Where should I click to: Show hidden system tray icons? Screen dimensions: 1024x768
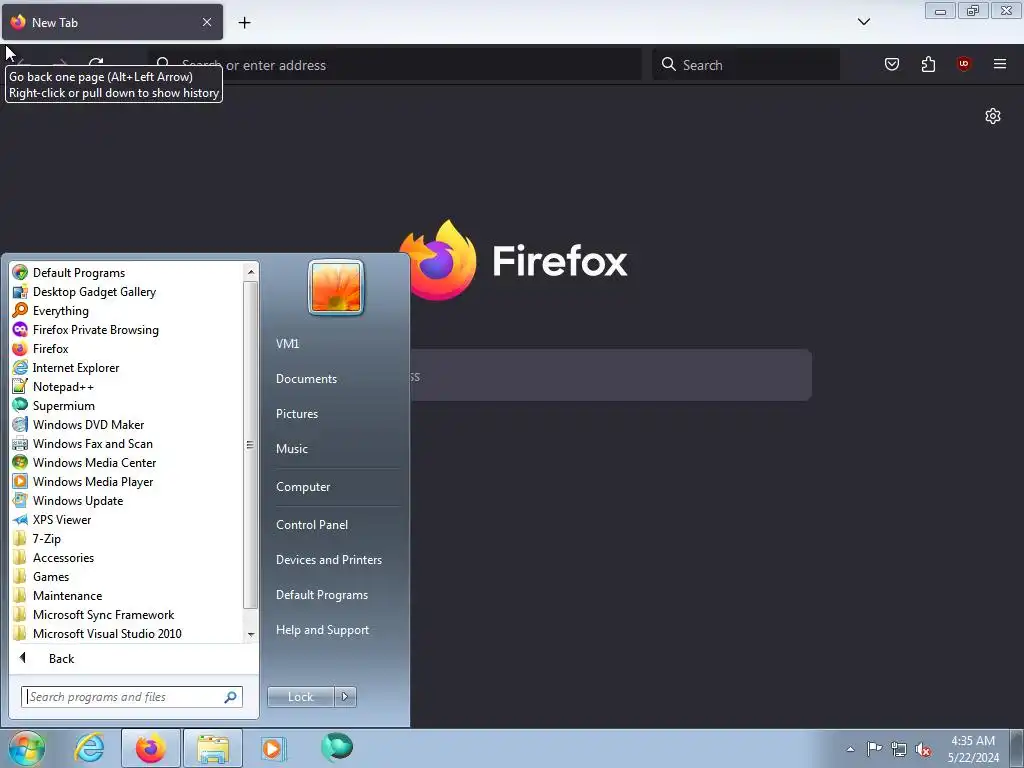pyautogui.click(x=850, y=748)
